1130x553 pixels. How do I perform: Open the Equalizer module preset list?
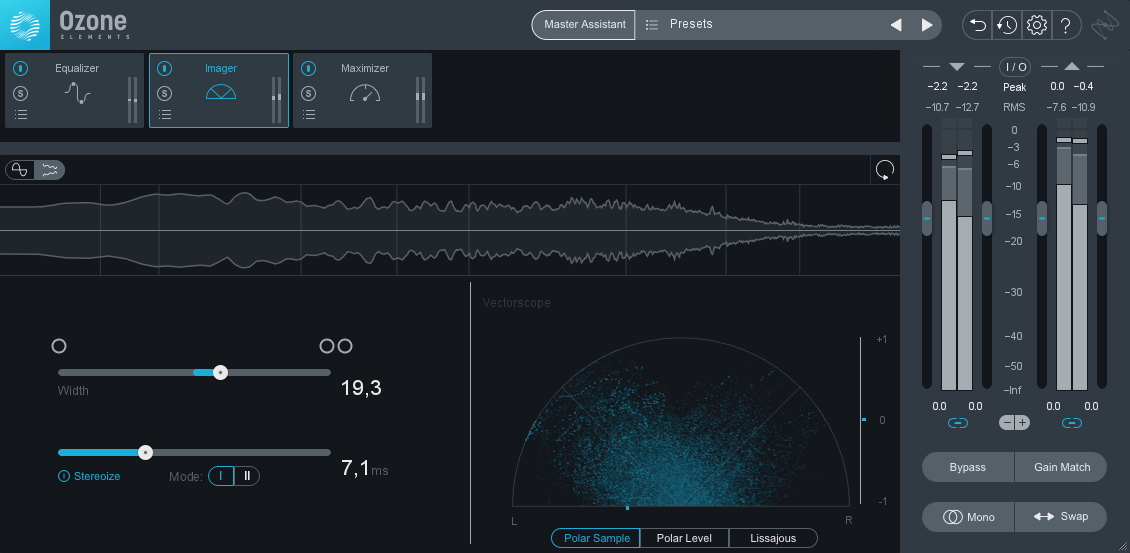click(21, 114)
